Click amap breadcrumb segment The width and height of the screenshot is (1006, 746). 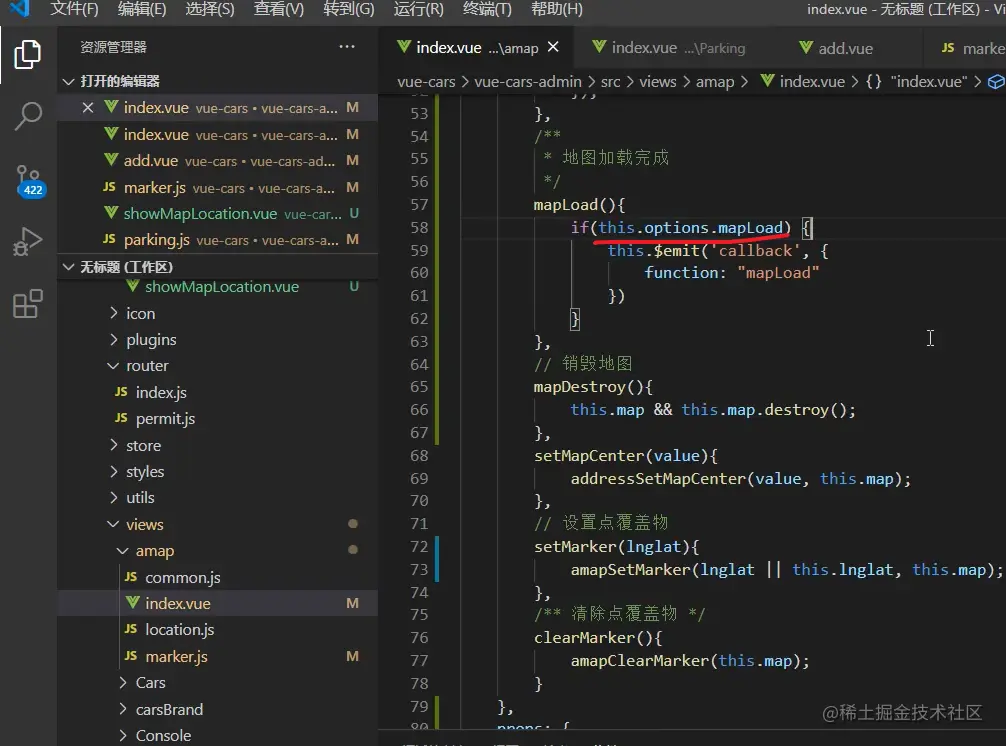[x=715, y=81]
